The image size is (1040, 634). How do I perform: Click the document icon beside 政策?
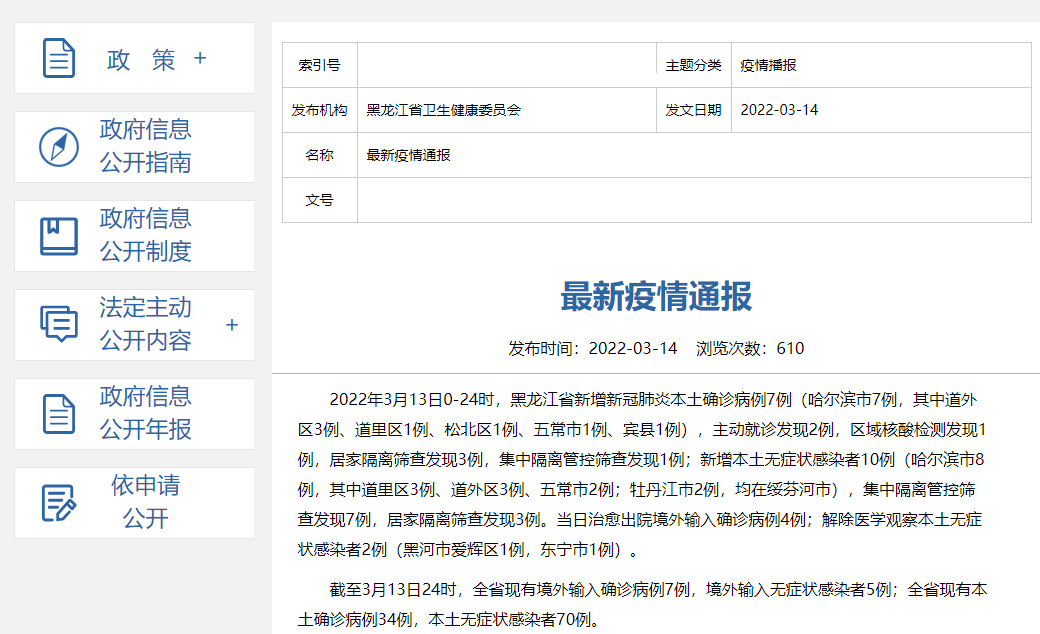59,58
